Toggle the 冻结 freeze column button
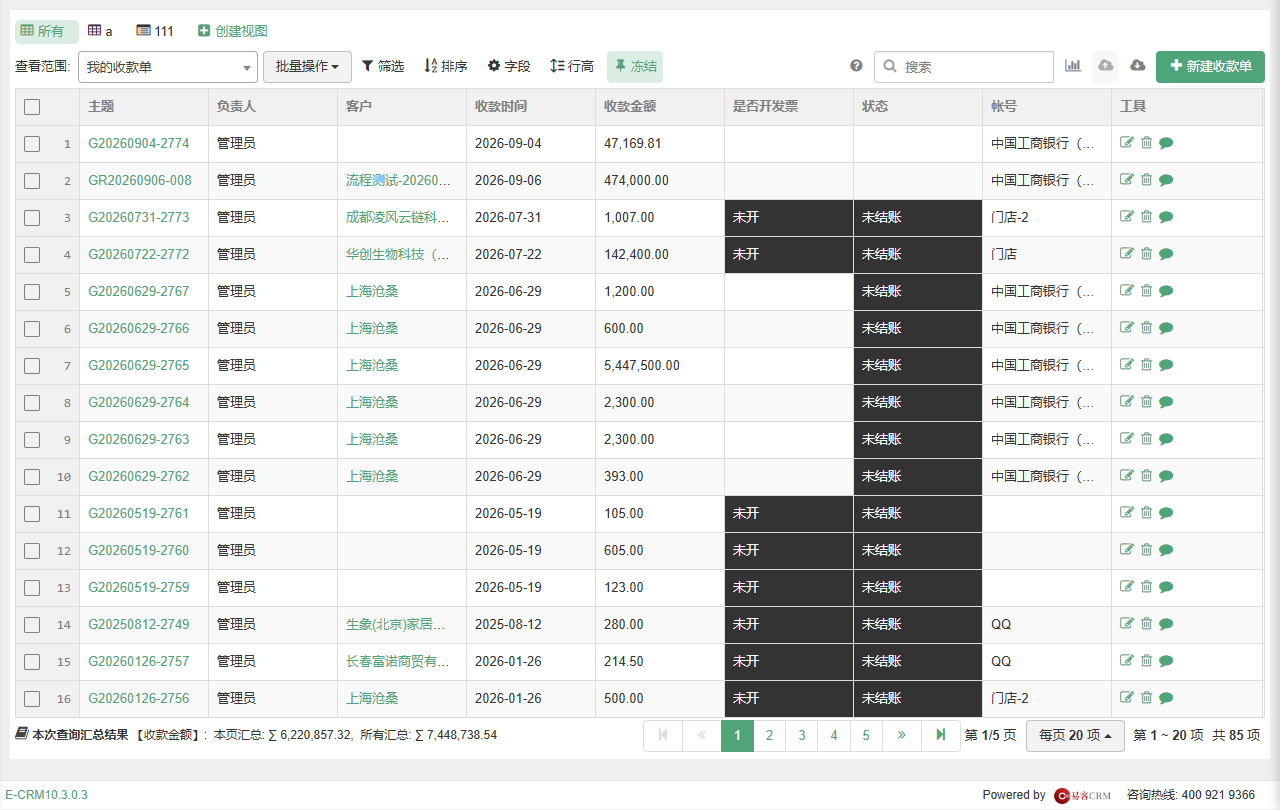 pos(635,66)
